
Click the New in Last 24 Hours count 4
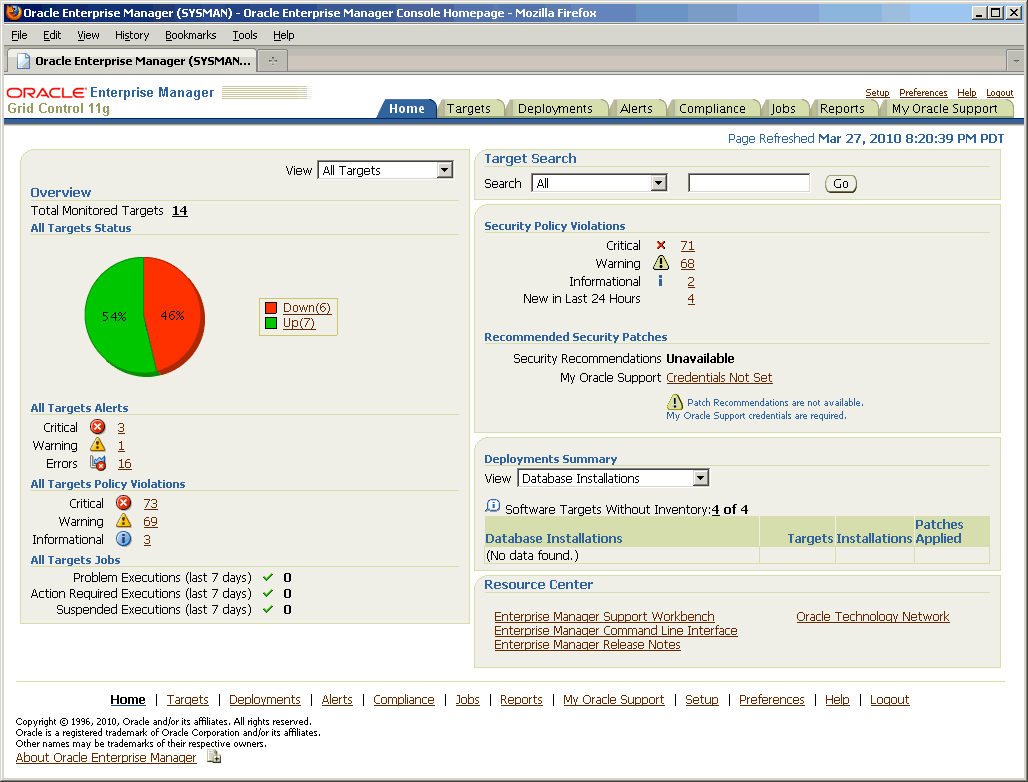click(x=691, y=299)
